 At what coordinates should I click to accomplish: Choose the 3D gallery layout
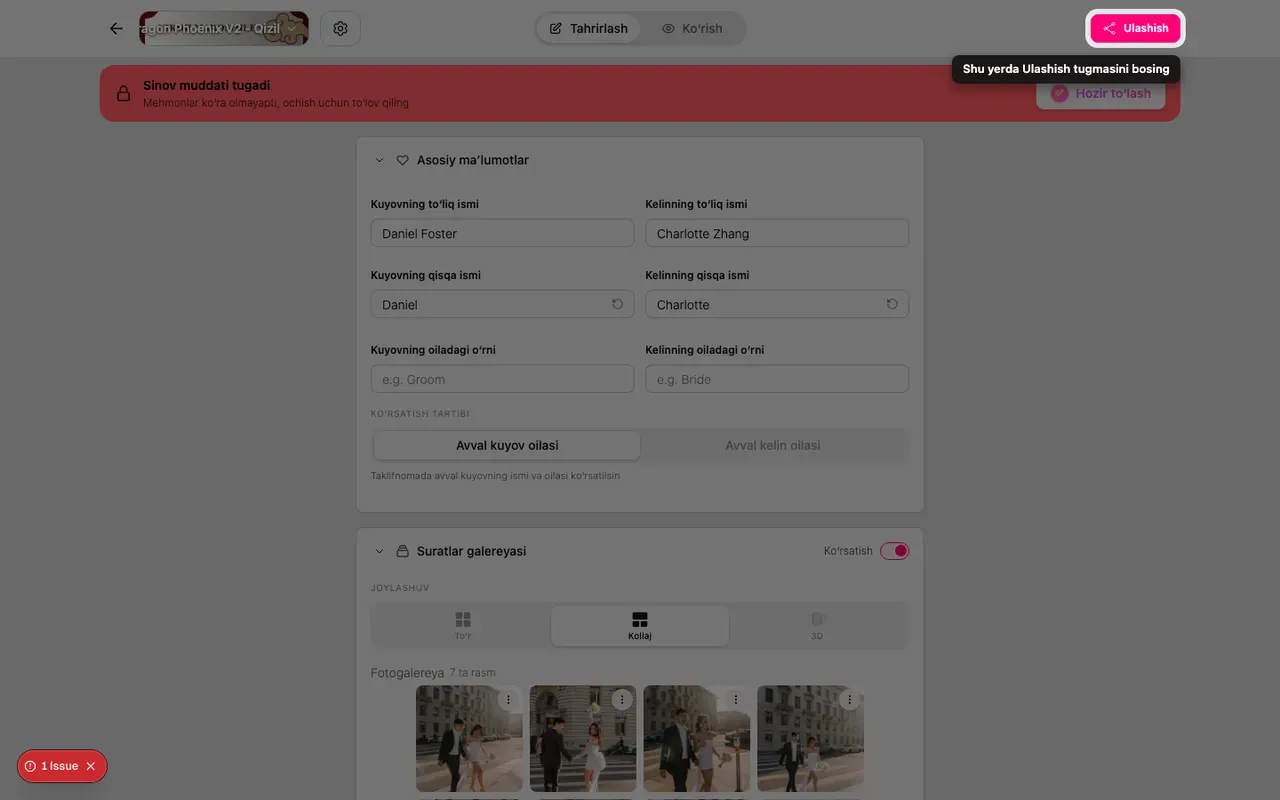[817, 626]
